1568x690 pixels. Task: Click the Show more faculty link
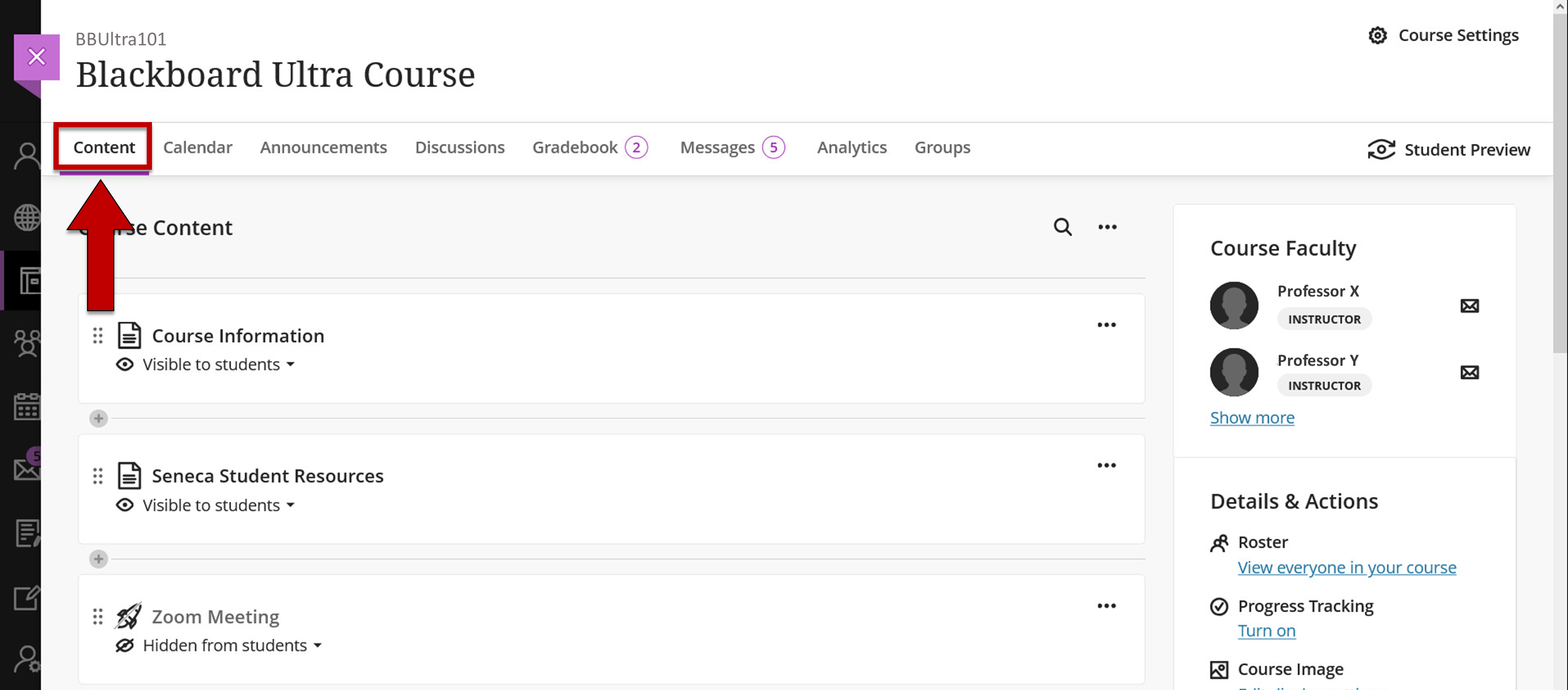click(1252, 418)
